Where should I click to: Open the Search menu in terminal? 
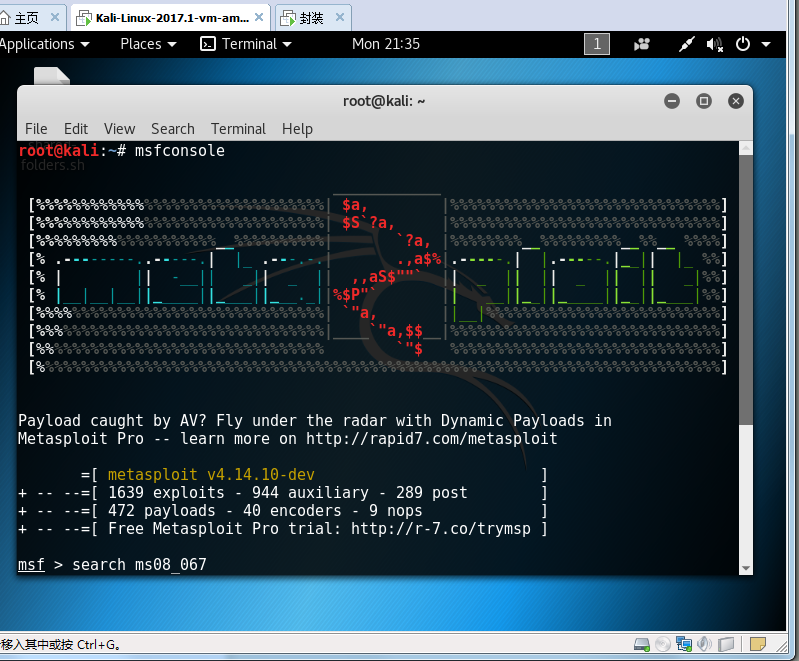coord(173,129)
